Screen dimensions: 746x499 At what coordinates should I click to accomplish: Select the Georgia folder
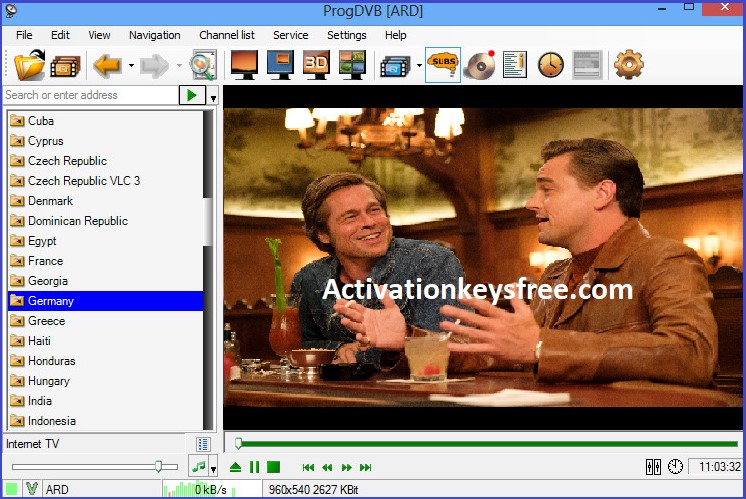pos(105,281)
